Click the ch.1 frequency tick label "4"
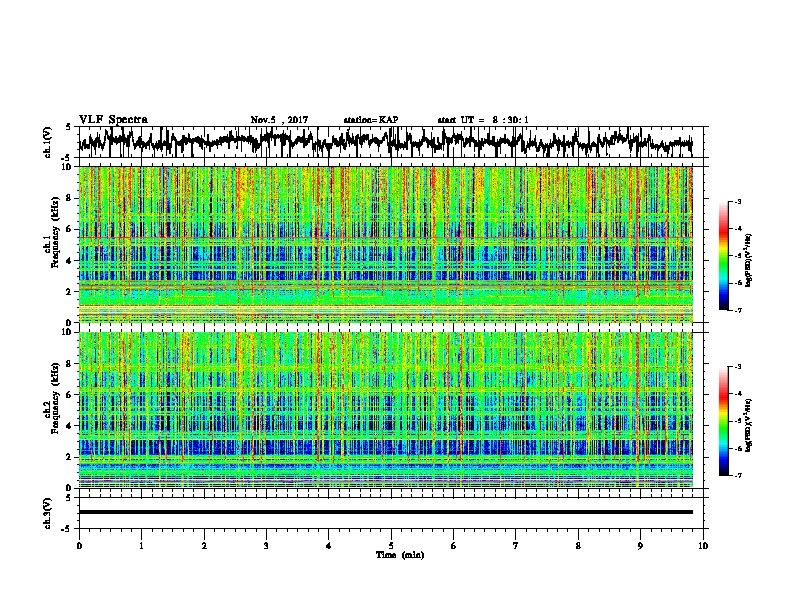 coord(70,261)
